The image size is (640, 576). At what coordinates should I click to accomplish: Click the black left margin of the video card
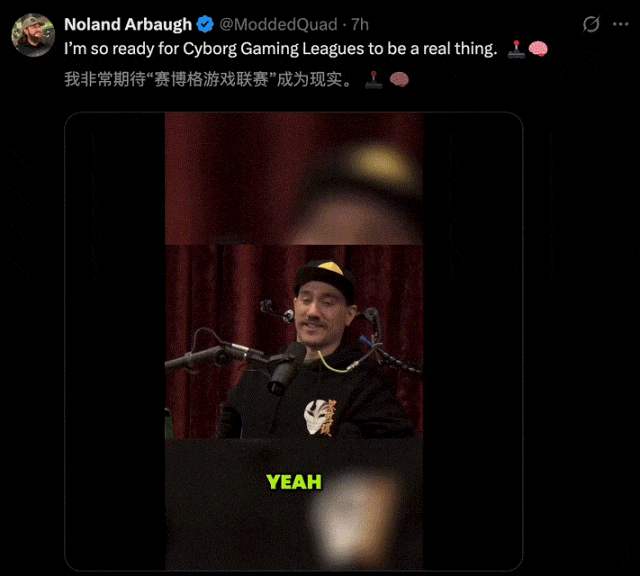[x=115, y=341]
